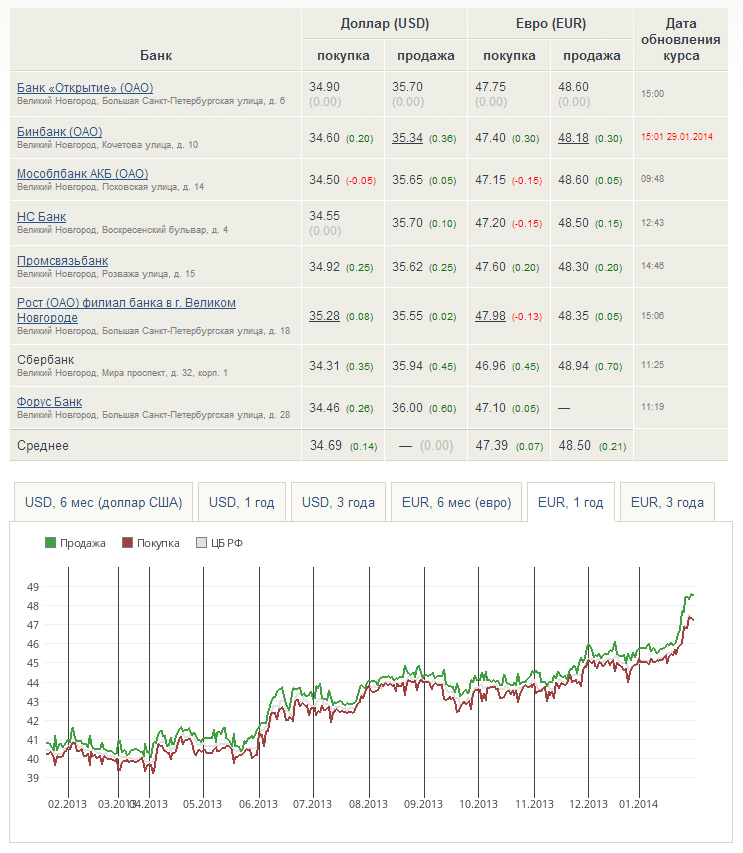Select the EUR, 1 год tab
Viewport: 743px width, 853px height.
click(571, 502)
